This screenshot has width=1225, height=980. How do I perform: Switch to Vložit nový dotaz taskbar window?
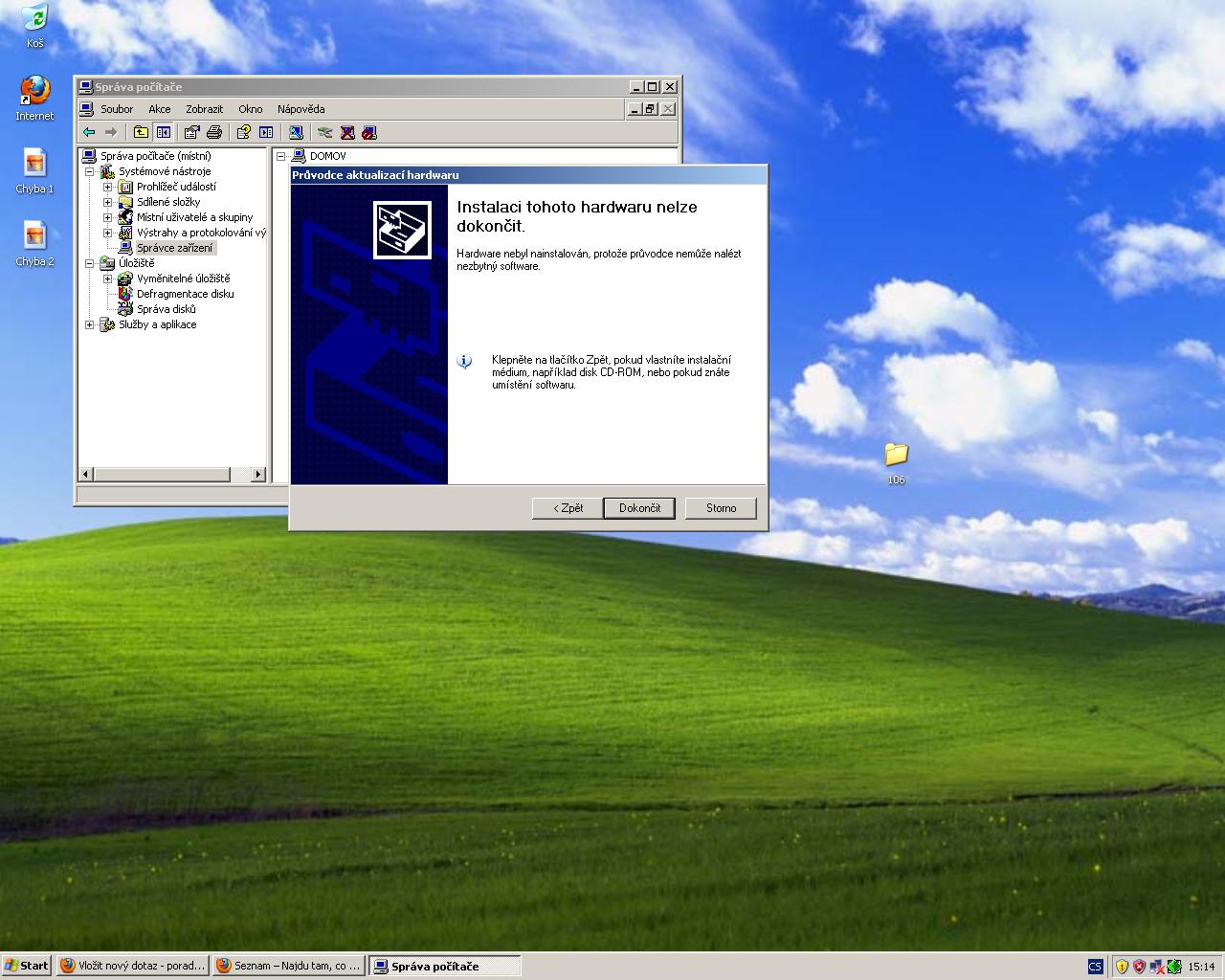[x=132, y=966]
